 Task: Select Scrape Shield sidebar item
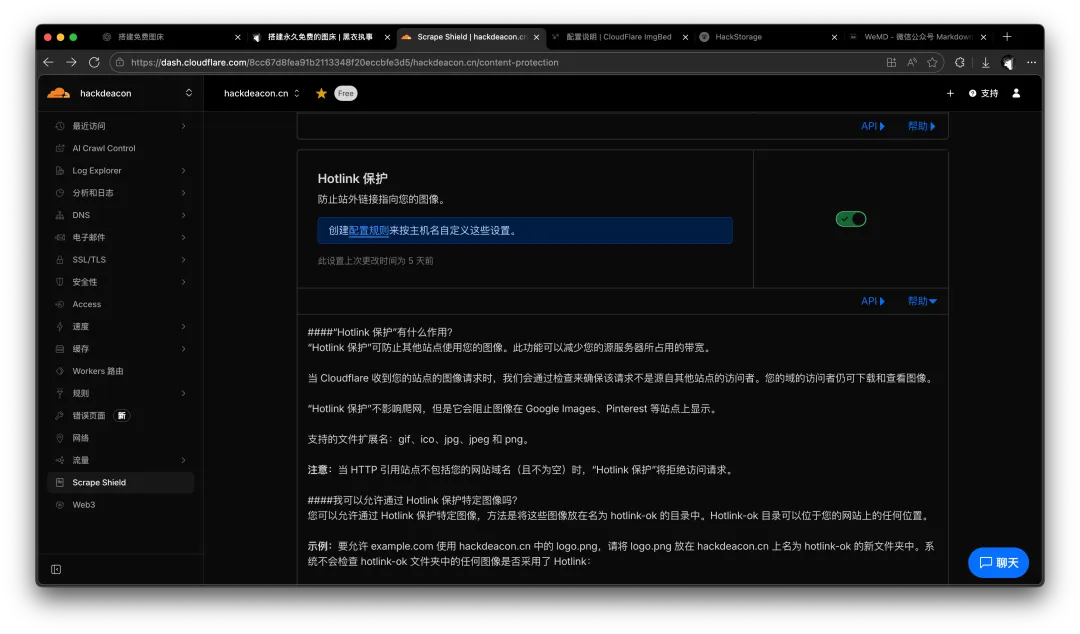coord(121,482)
